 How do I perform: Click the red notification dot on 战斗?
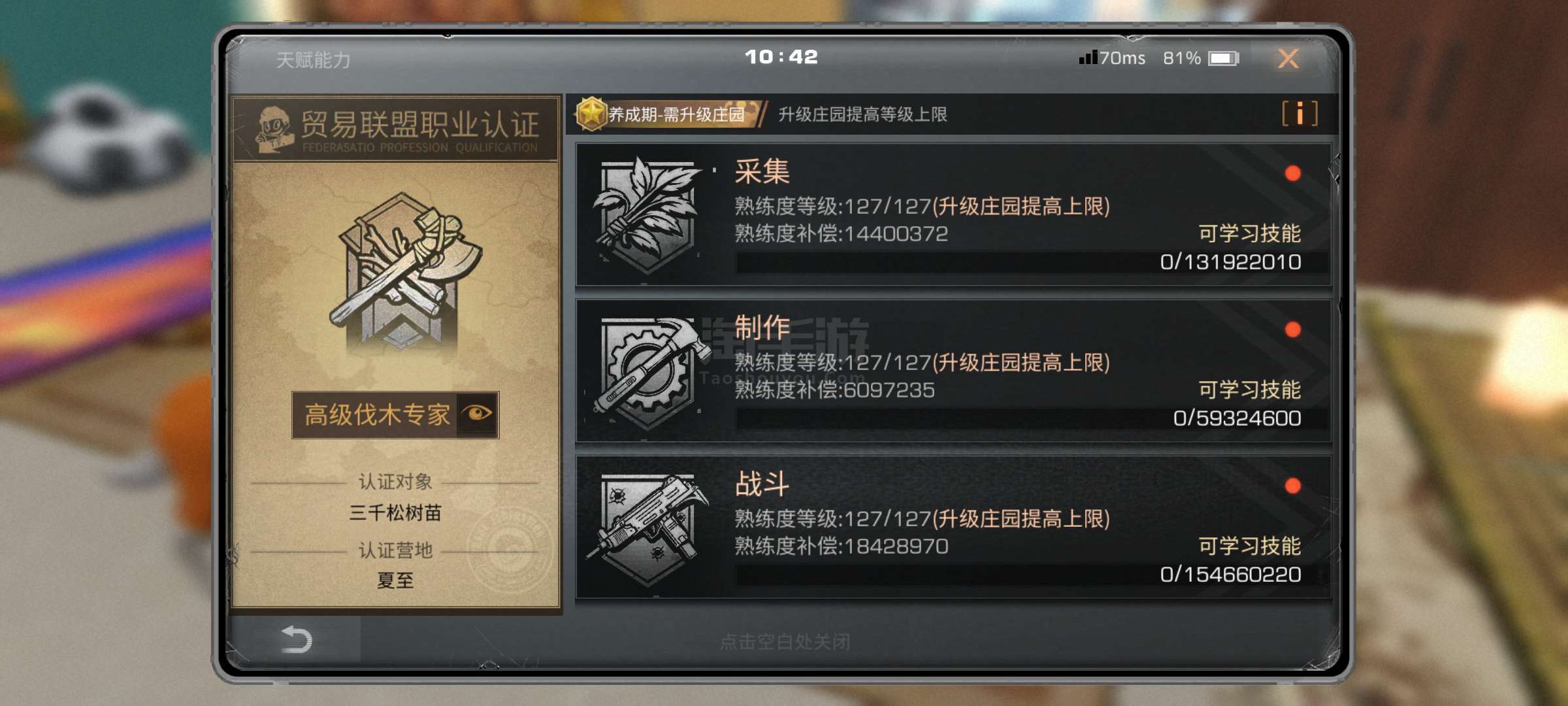[x=1292, y=486]
